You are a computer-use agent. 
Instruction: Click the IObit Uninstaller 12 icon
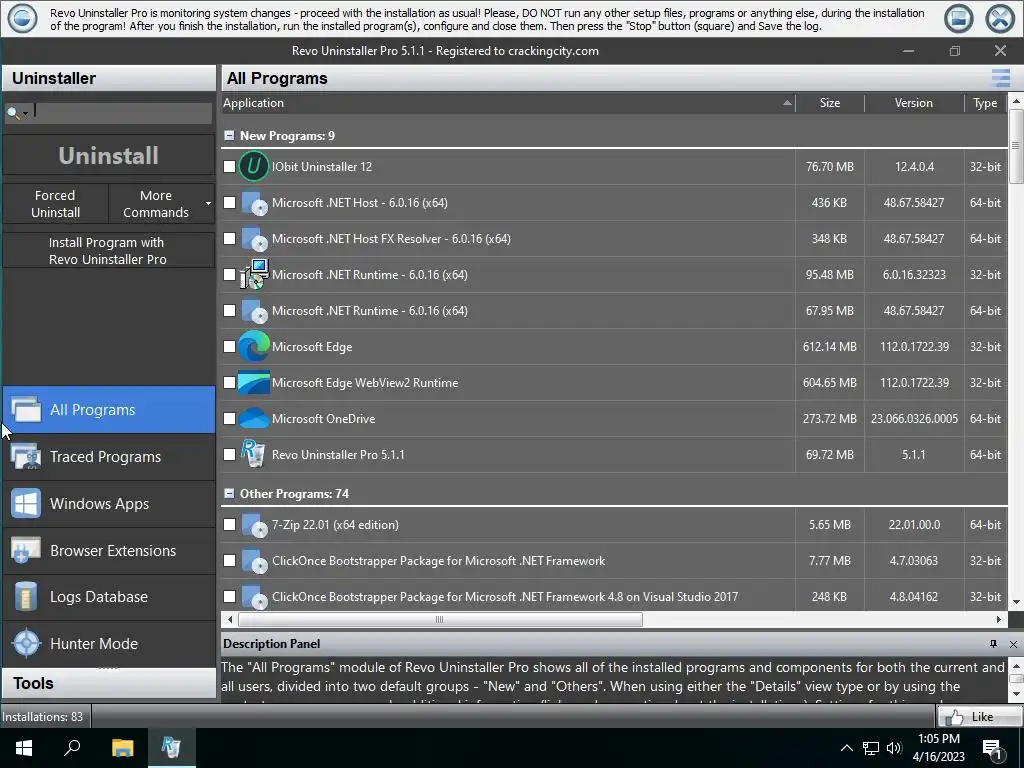tap(254, 166)
